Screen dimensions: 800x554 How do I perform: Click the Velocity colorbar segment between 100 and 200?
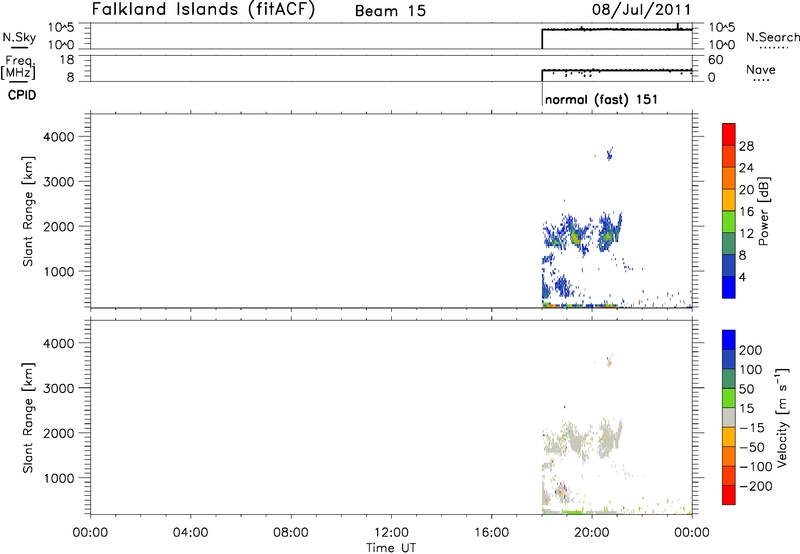point(729,359)
